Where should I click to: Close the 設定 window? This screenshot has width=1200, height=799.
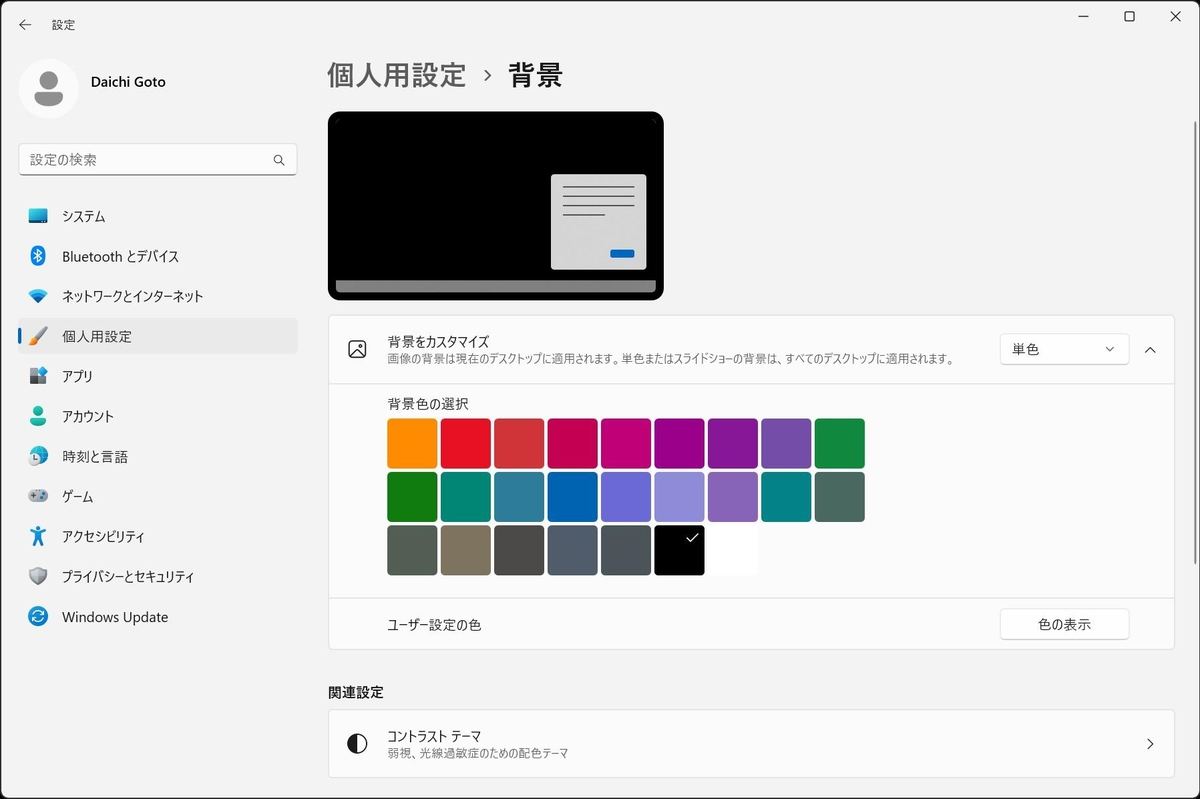pyautogui.click(x=1175, y=17)
